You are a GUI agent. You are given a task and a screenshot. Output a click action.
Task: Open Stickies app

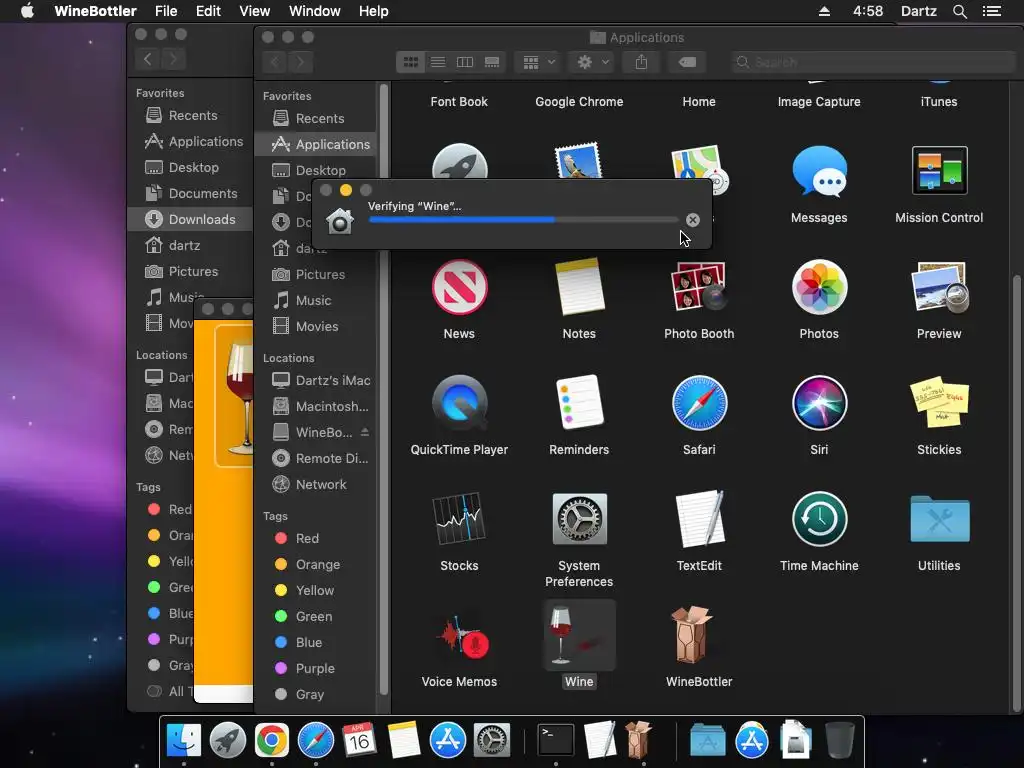(939, 403)
